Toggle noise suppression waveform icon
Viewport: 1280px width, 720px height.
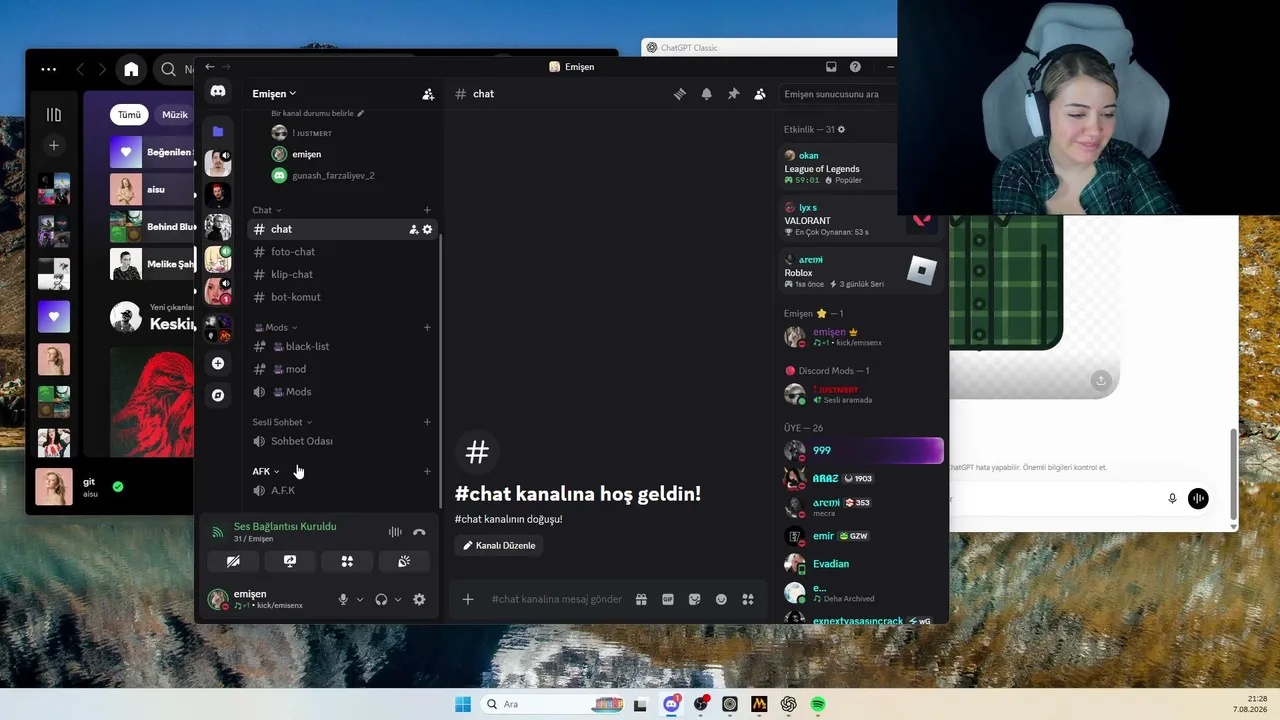[395, 532]
